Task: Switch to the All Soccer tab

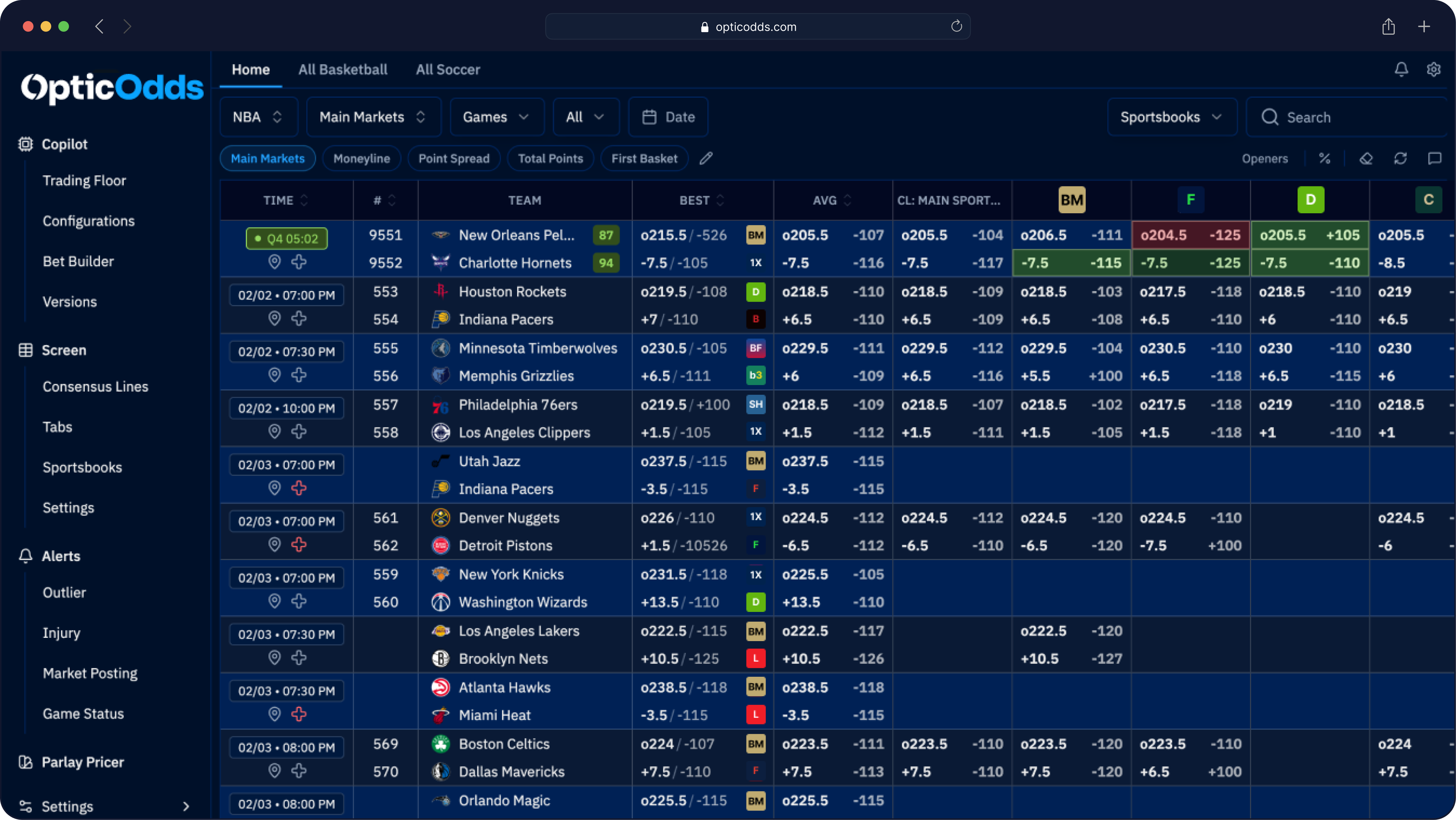Action: point(448,69)
